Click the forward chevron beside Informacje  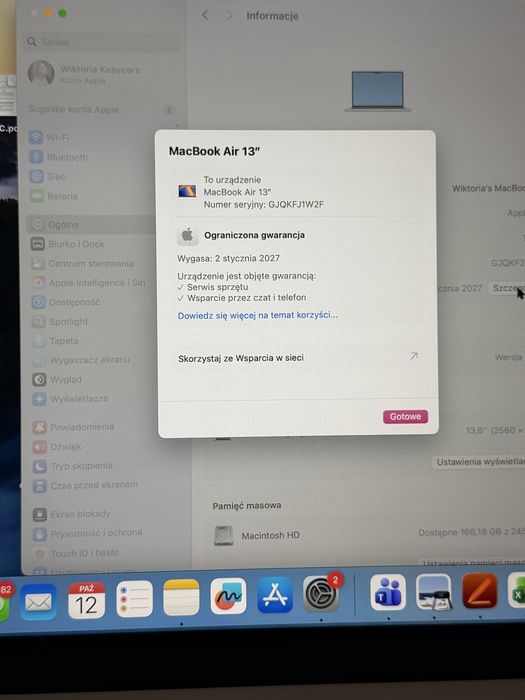229,15
